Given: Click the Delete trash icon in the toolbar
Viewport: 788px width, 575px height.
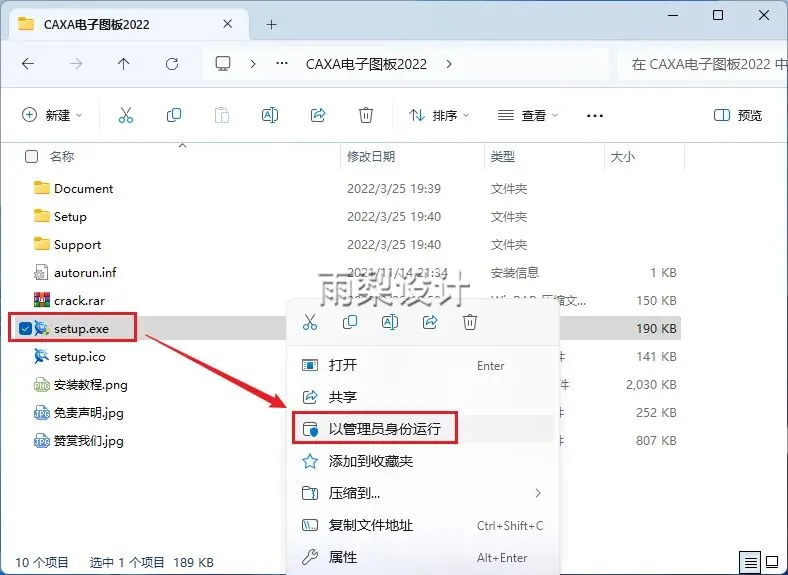Looking at the screenshot, I should click(366, 115).
